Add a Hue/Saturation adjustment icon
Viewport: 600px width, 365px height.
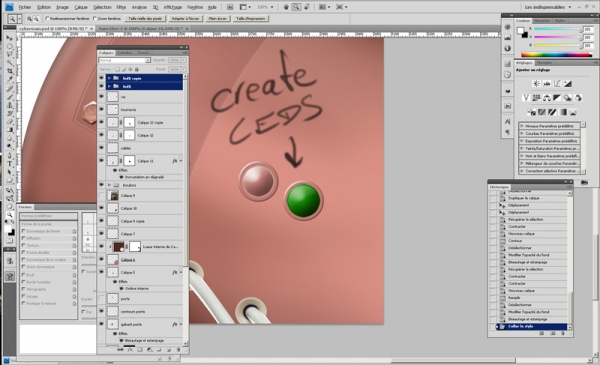coord(536,98)
